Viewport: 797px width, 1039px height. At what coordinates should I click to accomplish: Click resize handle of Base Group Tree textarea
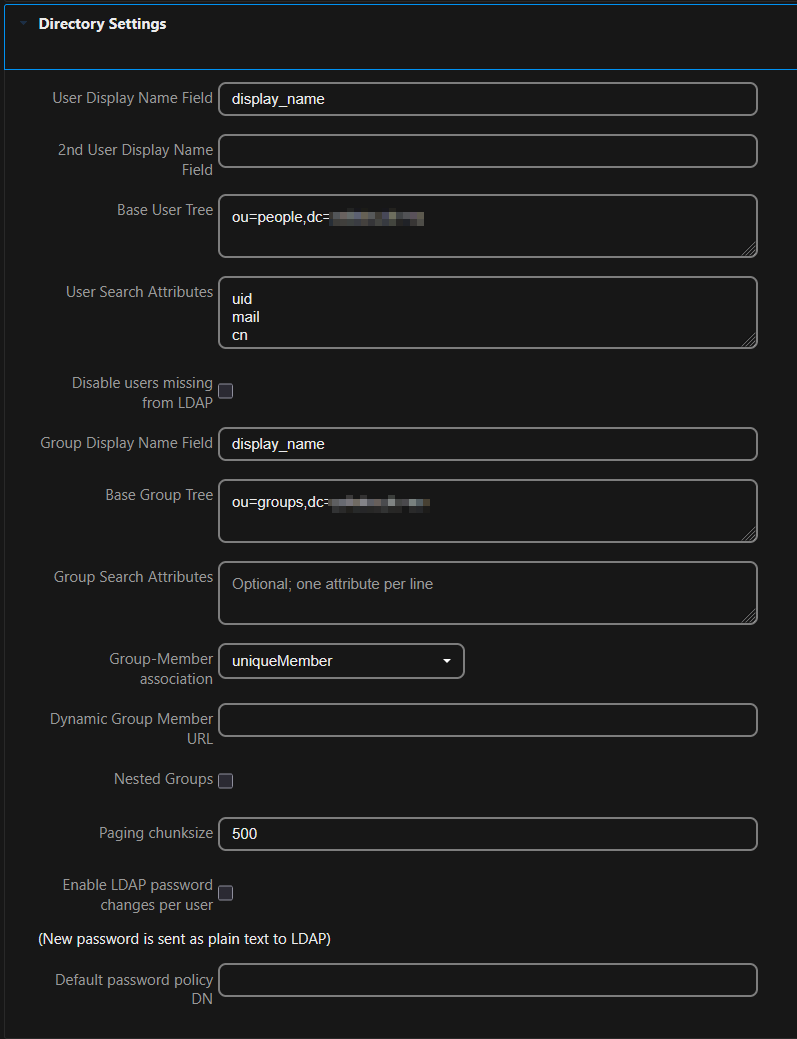click(x=749, y=534)
